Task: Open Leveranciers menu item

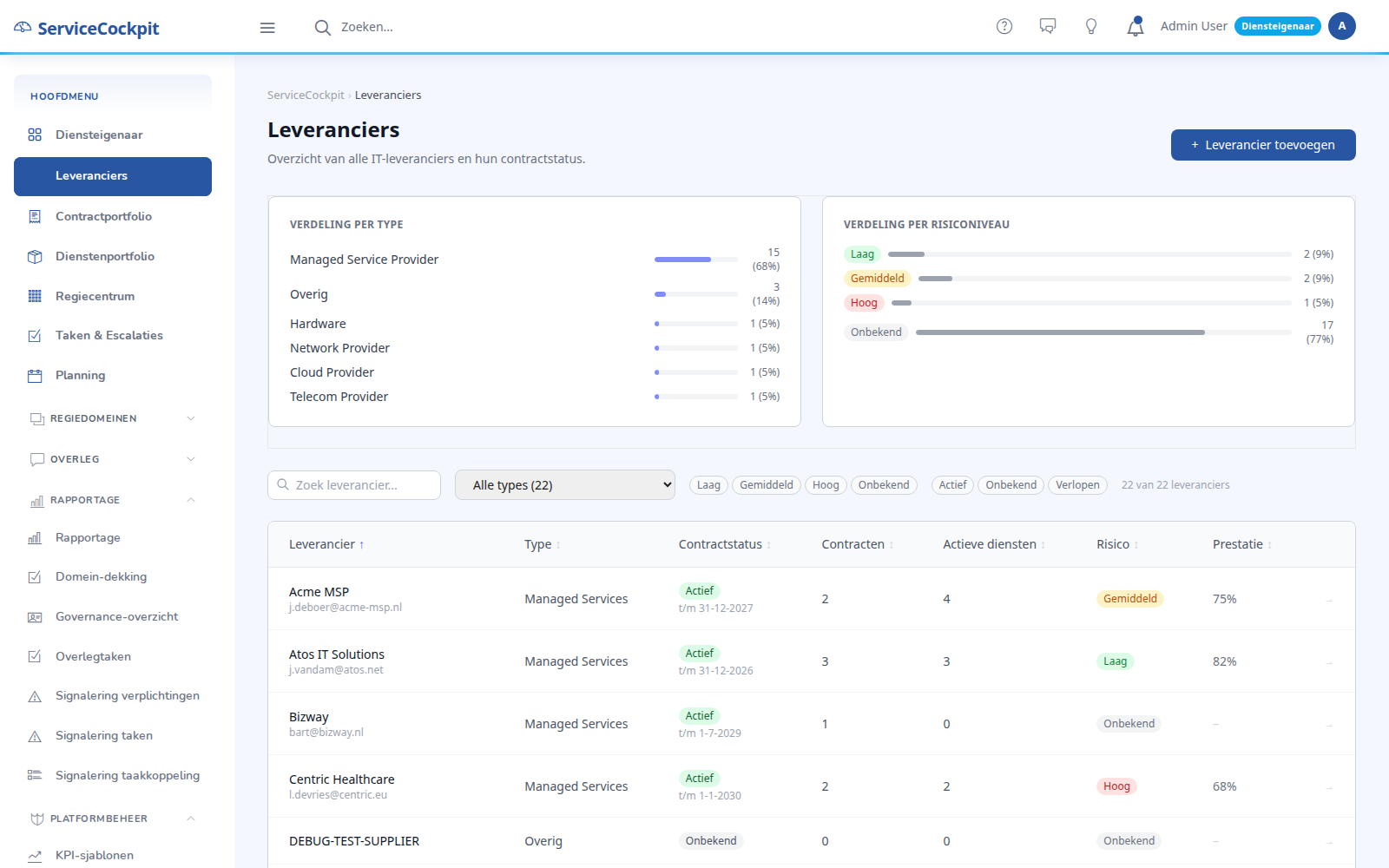Action: click(x=113, y=176)
